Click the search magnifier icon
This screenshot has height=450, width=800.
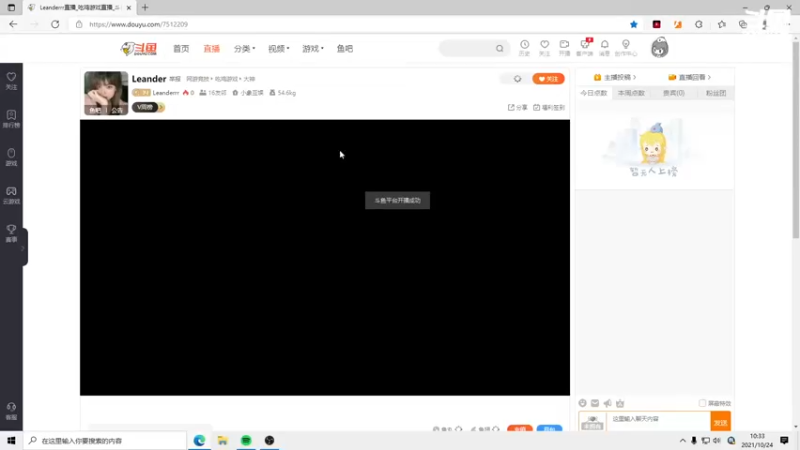(x=499, y=48)
